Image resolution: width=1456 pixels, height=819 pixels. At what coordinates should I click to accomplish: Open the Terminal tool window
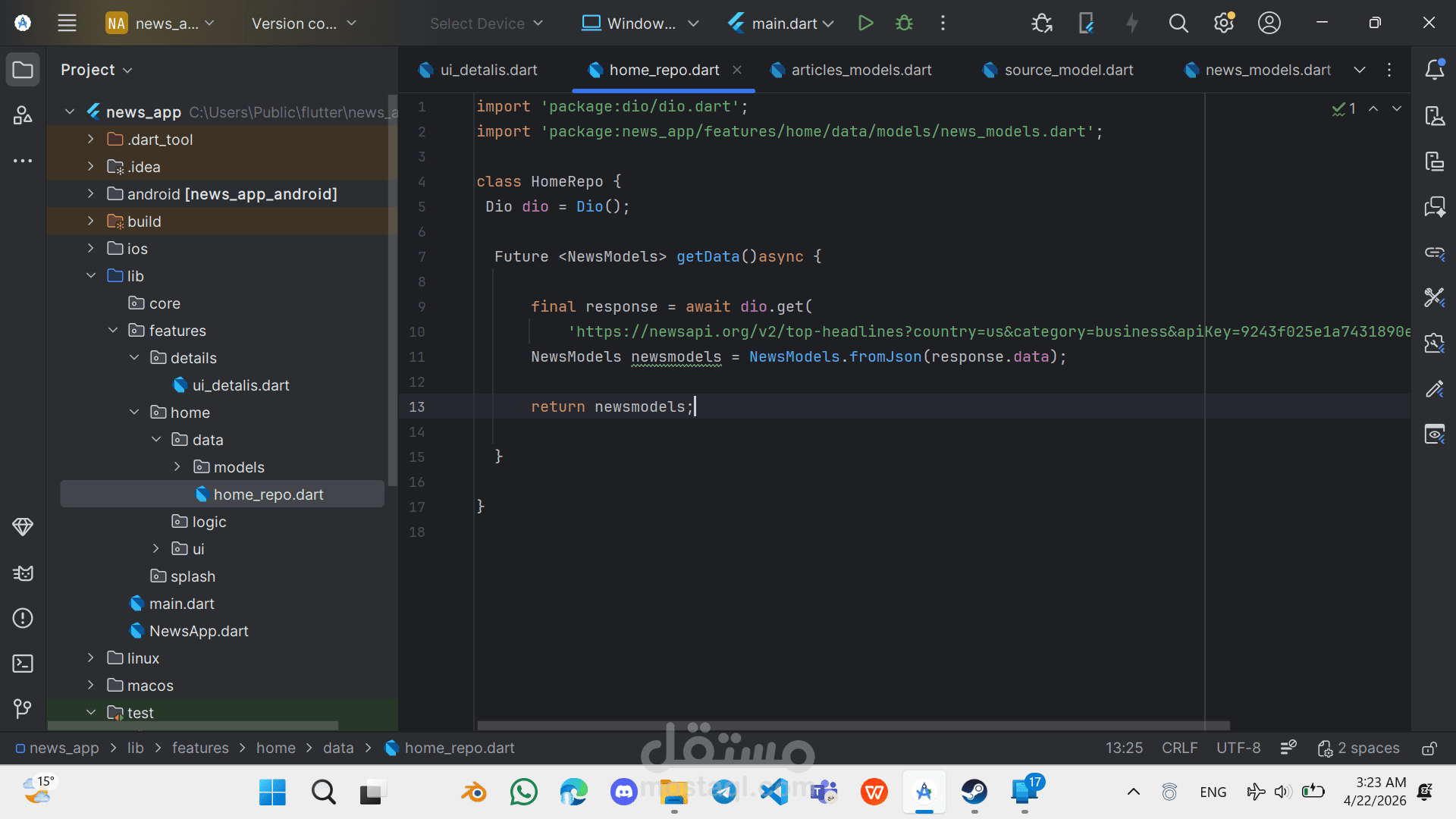tap(23, 664)
